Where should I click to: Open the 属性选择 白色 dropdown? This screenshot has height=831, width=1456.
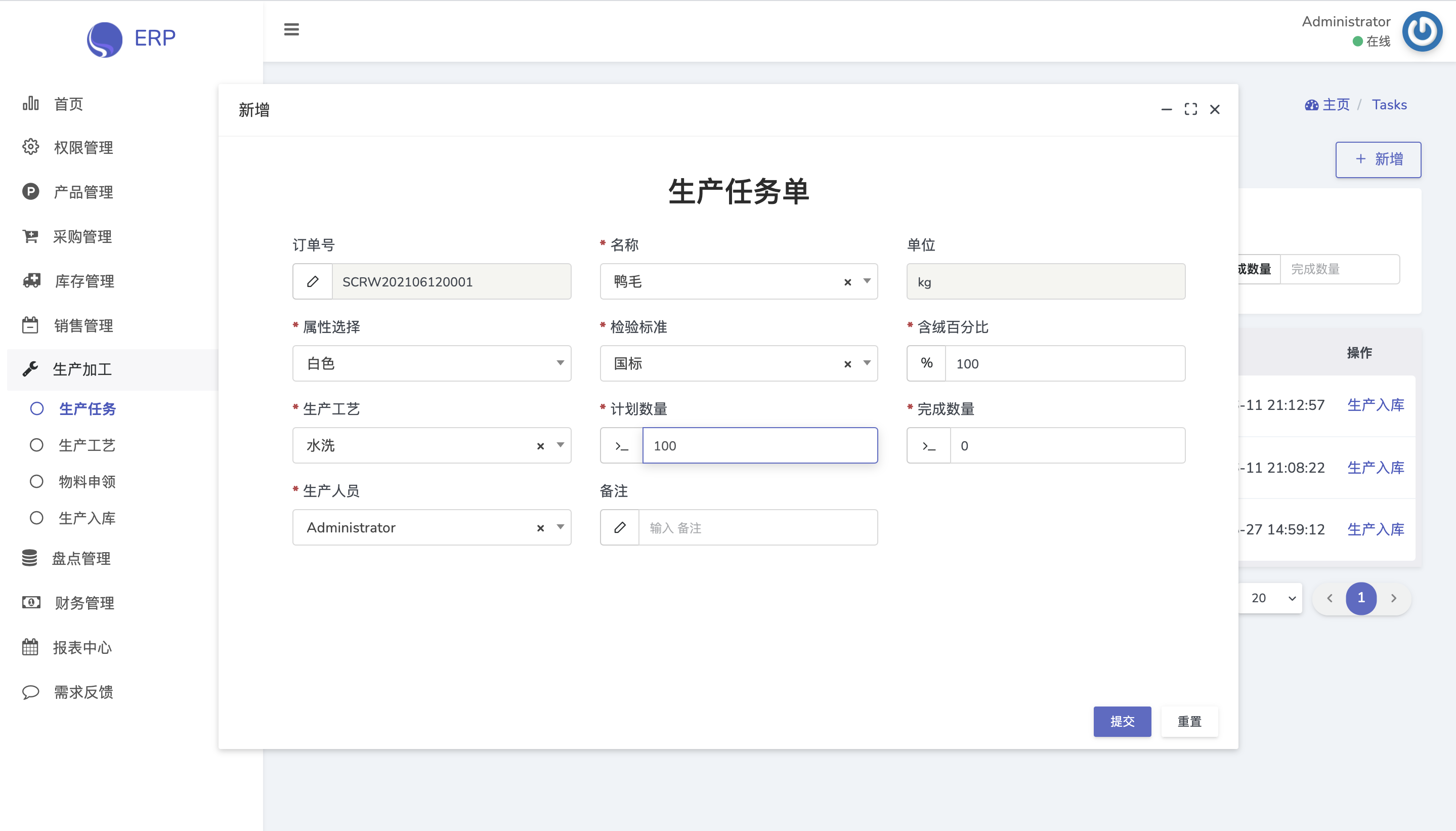coord(432,363)
